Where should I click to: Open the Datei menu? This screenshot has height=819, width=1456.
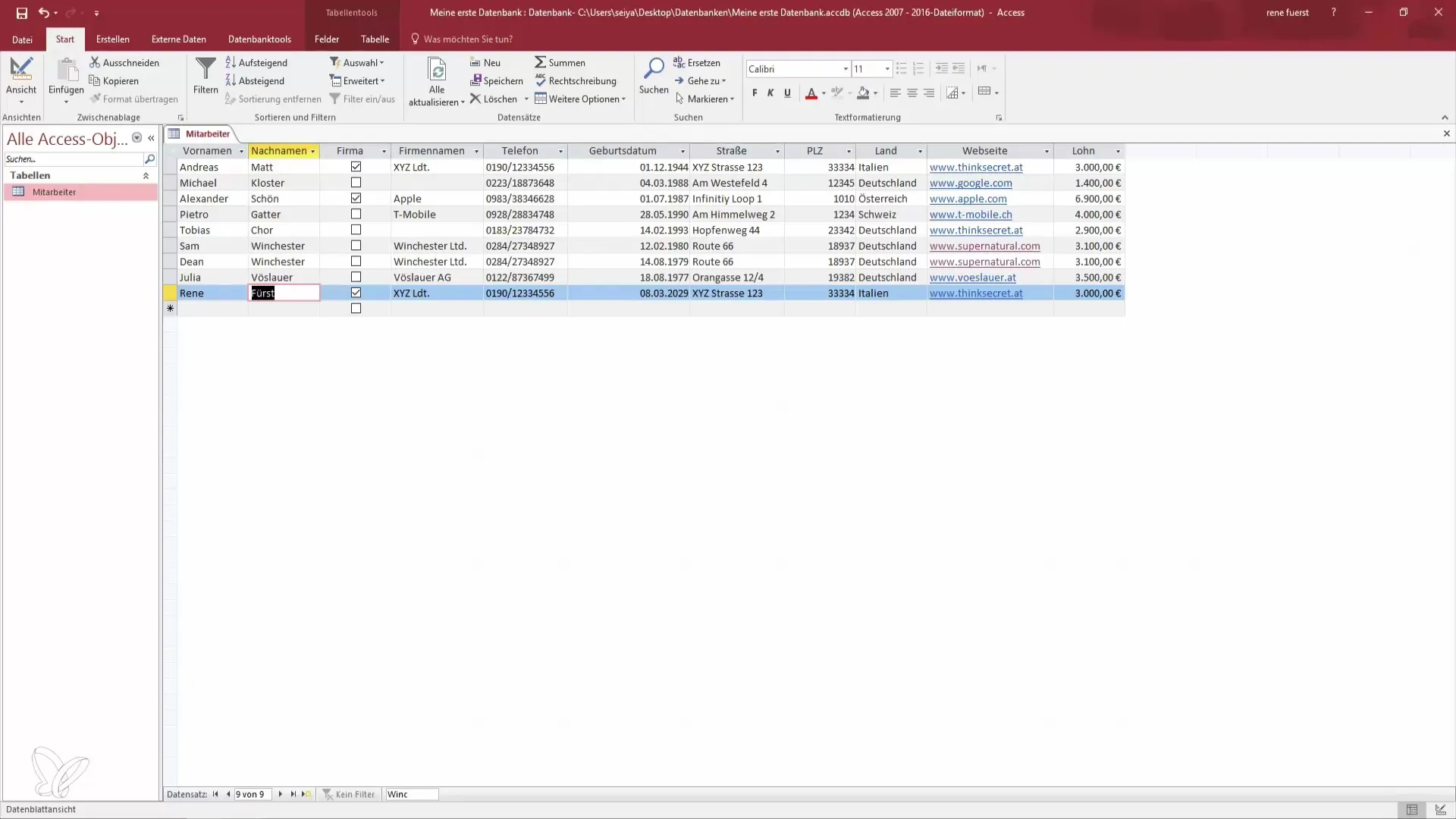[x=22, y=39]
